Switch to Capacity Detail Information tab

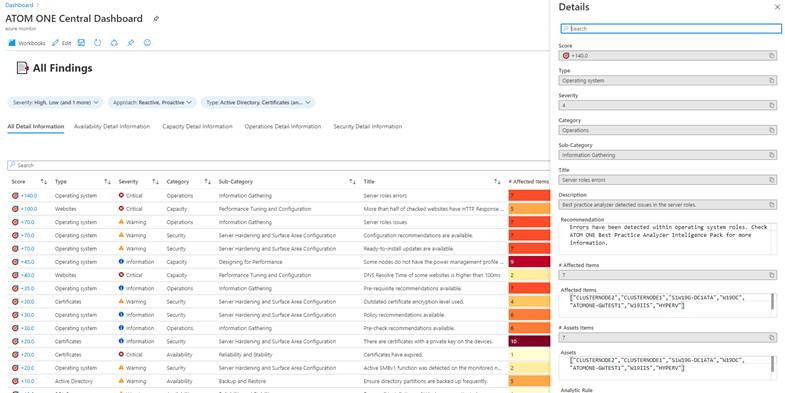[x=197, y=127]
